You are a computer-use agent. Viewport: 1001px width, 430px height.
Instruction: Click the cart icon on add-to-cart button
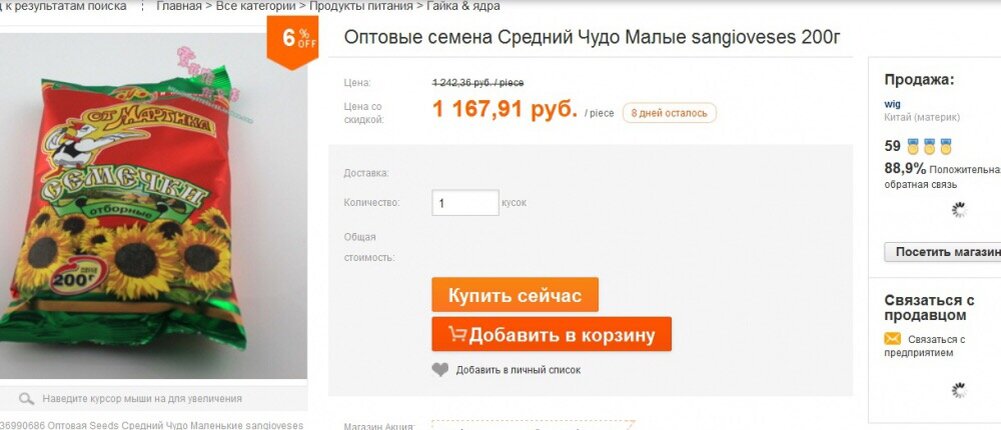point(456,334)
